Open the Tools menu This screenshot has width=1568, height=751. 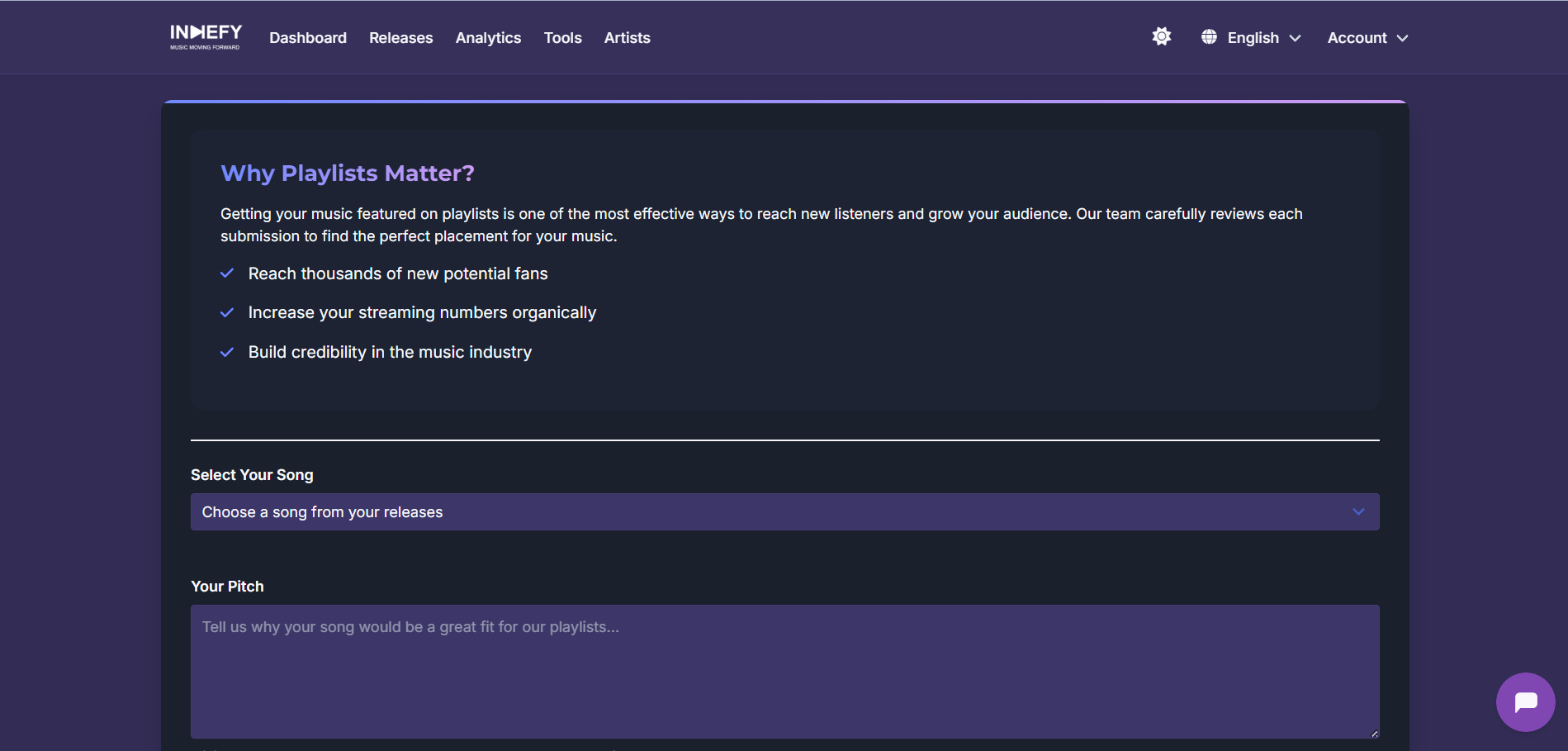tap(562, 38)
